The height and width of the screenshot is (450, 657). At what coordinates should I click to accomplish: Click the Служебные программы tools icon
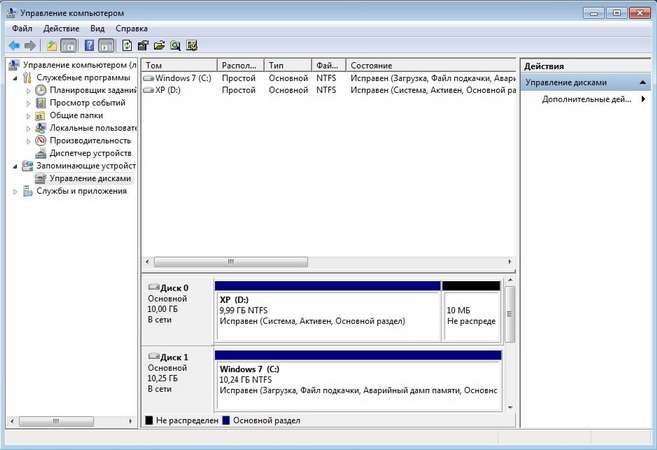click(x=28, y=78)
